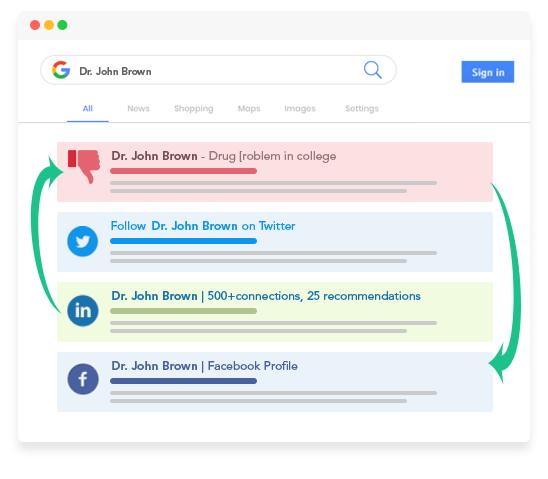Click the search field containing Dr. John Brown

[x=218, y=70]
